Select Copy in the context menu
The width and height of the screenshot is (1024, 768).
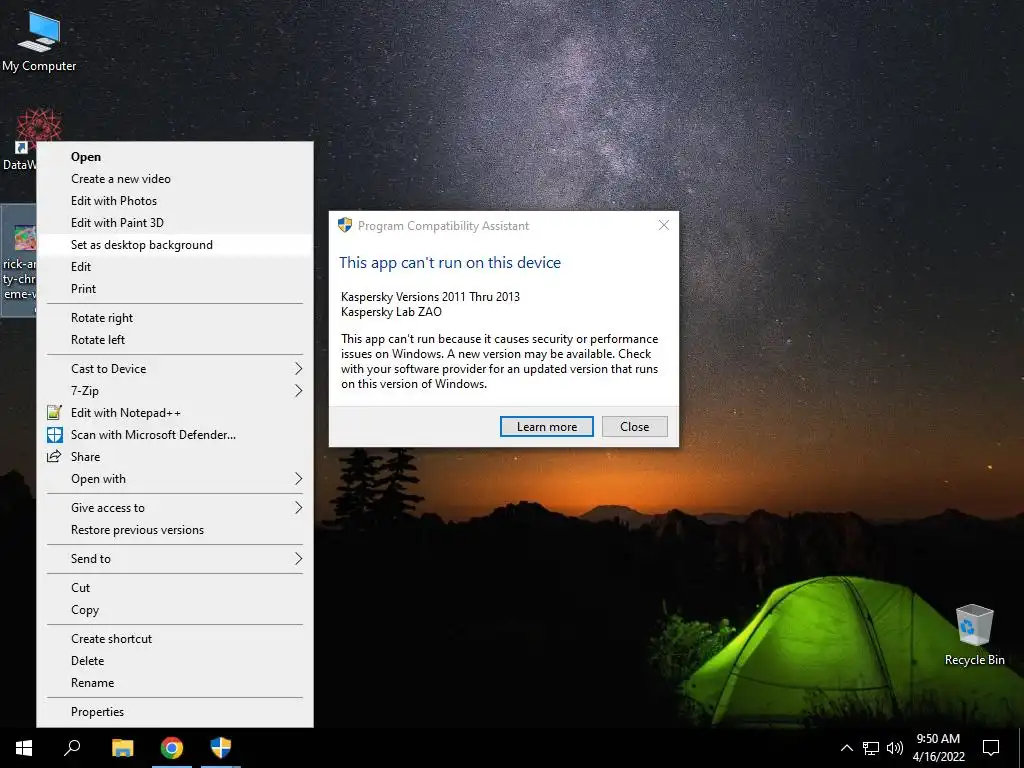[x=175, y=610]
